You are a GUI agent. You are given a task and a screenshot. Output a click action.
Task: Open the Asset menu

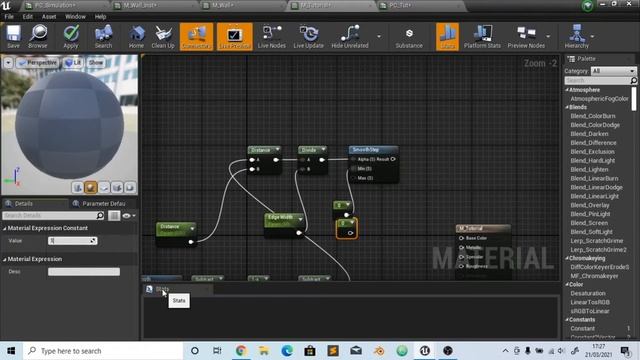(x=49, y=17)
